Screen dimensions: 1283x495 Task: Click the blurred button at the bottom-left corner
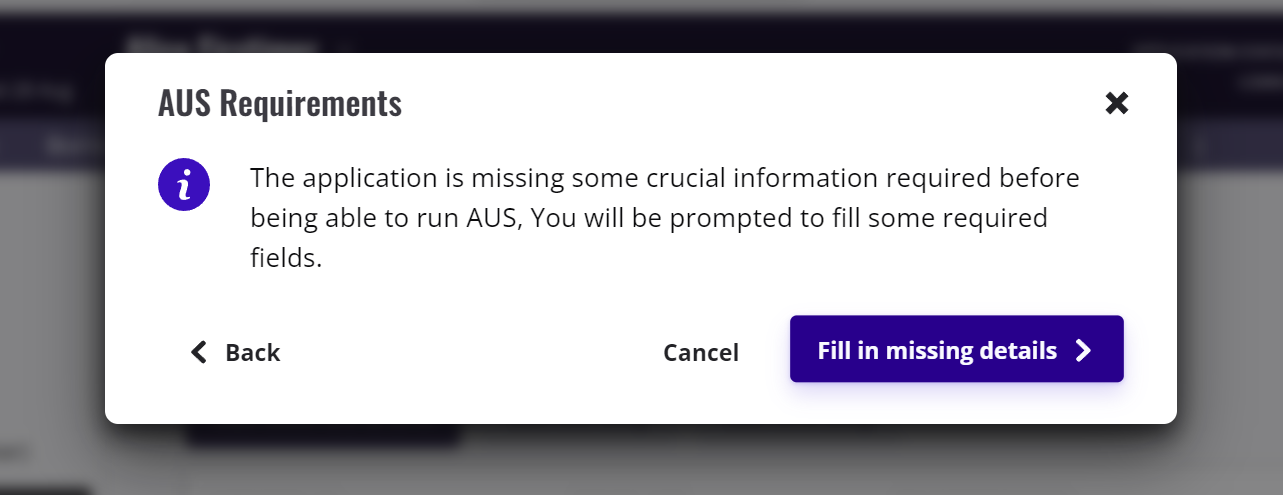pos(45,490)
